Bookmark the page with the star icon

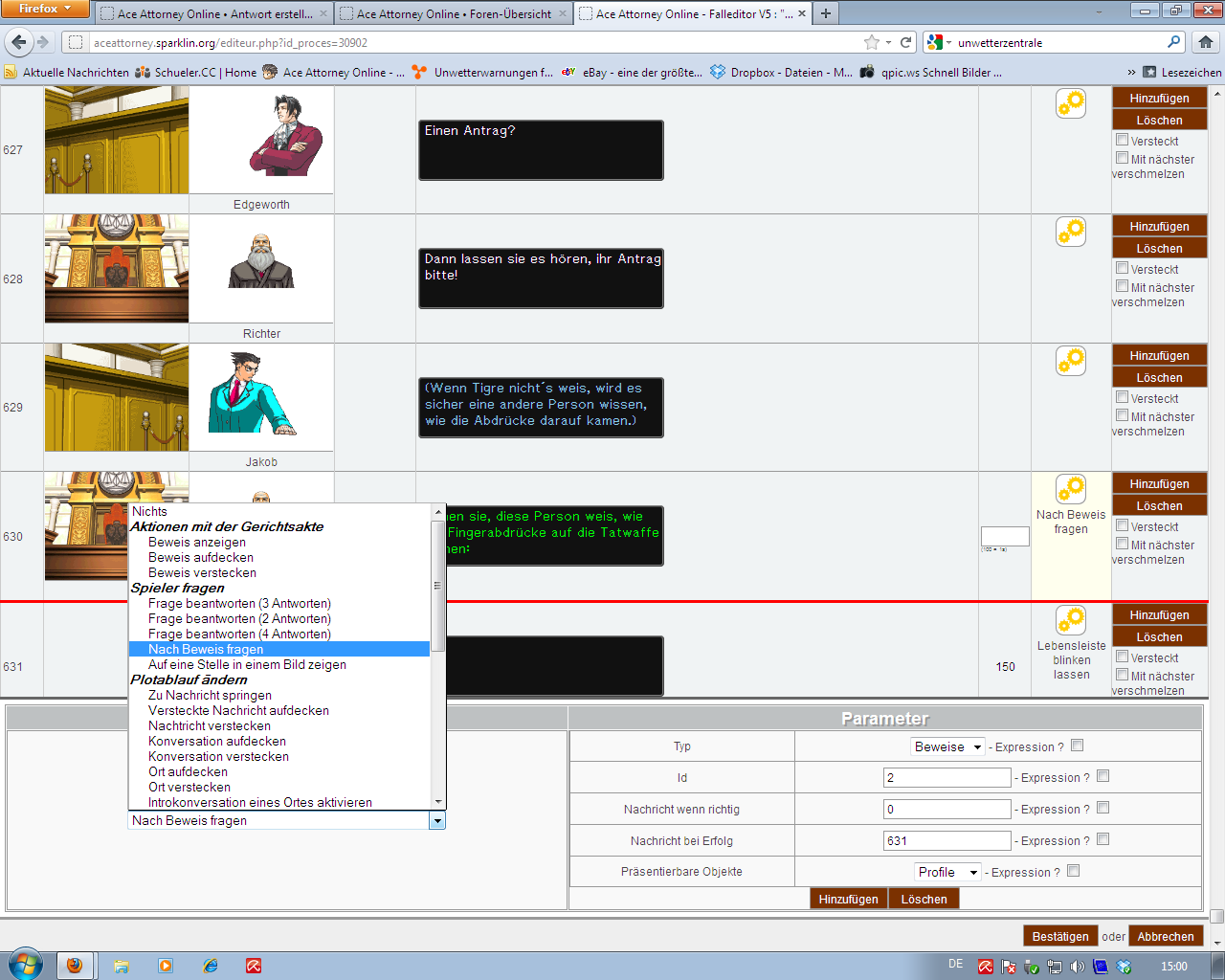[x=871, y=42]
